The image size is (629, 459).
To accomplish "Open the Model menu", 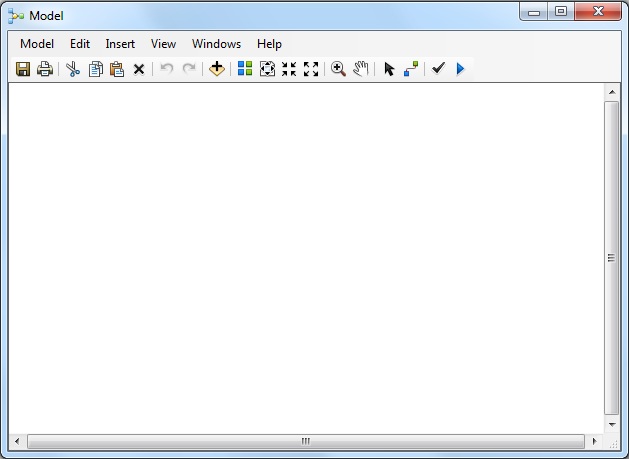I will 37,44.
